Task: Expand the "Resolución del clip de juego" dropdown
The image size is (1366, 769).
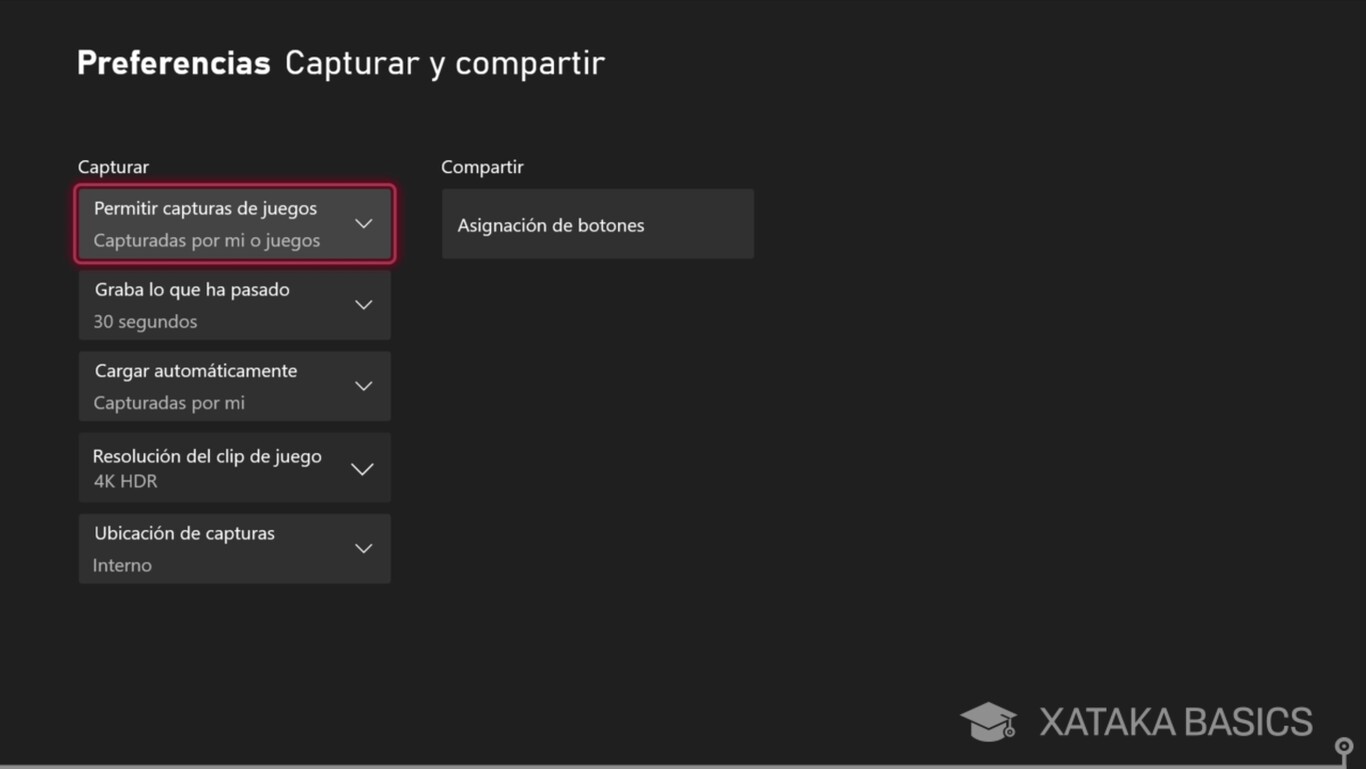Action: click(x=234, y=467)
